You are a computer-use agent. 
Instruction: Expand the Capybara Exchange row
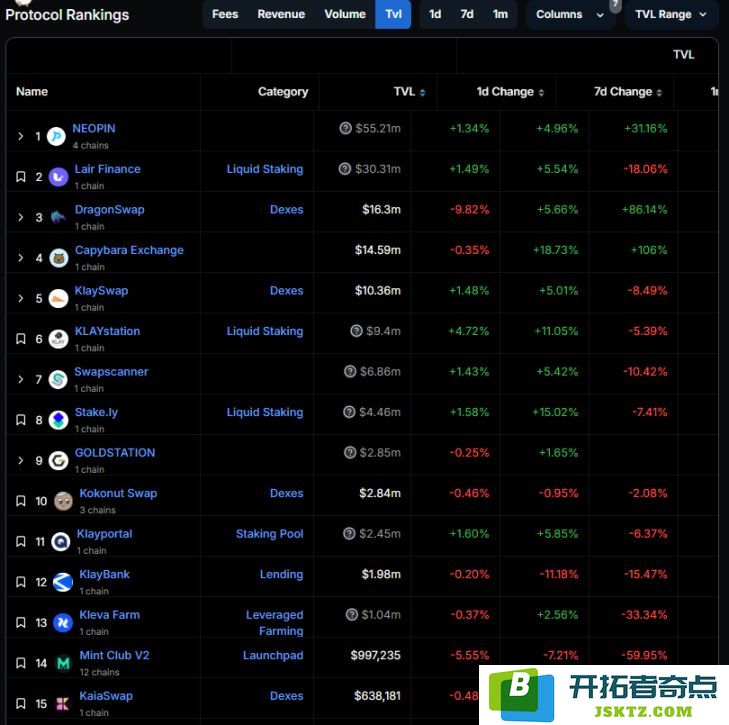tap(20, 258)
